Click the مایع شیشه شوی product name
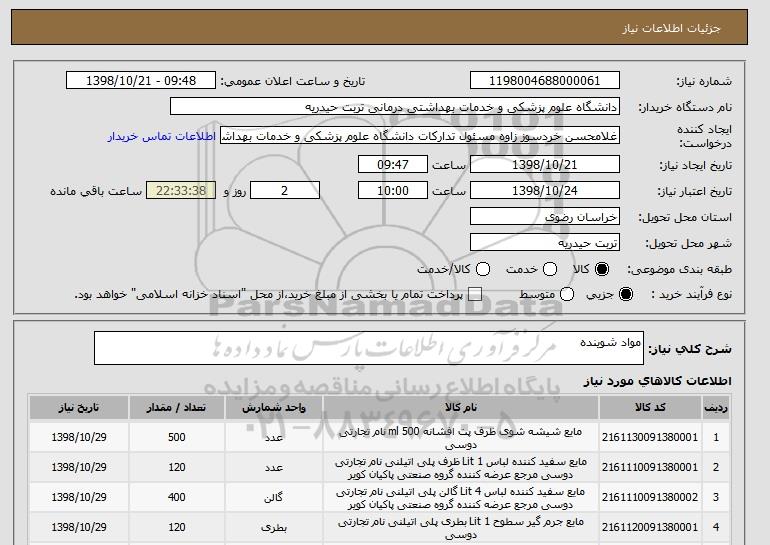Viewport: 770px width, 545px height. tap(461, 438)
